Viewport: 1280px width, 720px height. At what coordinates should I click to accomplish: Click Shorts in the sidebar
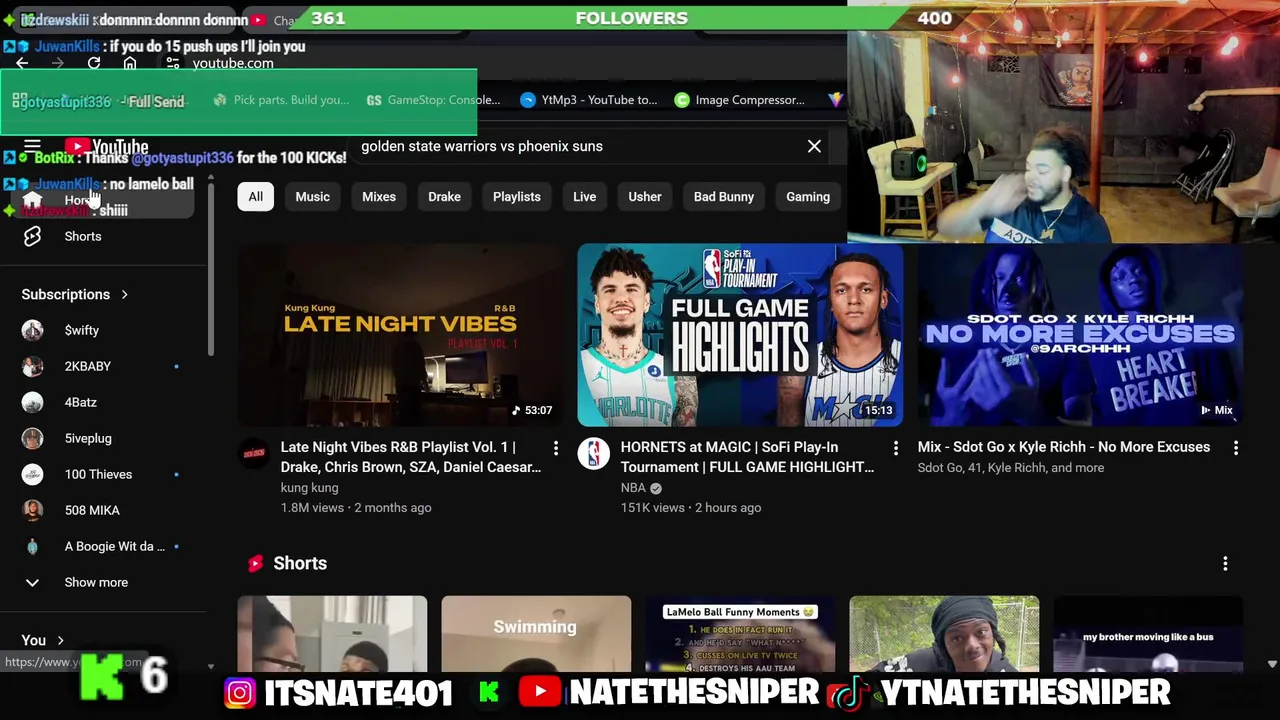point(83,236)
